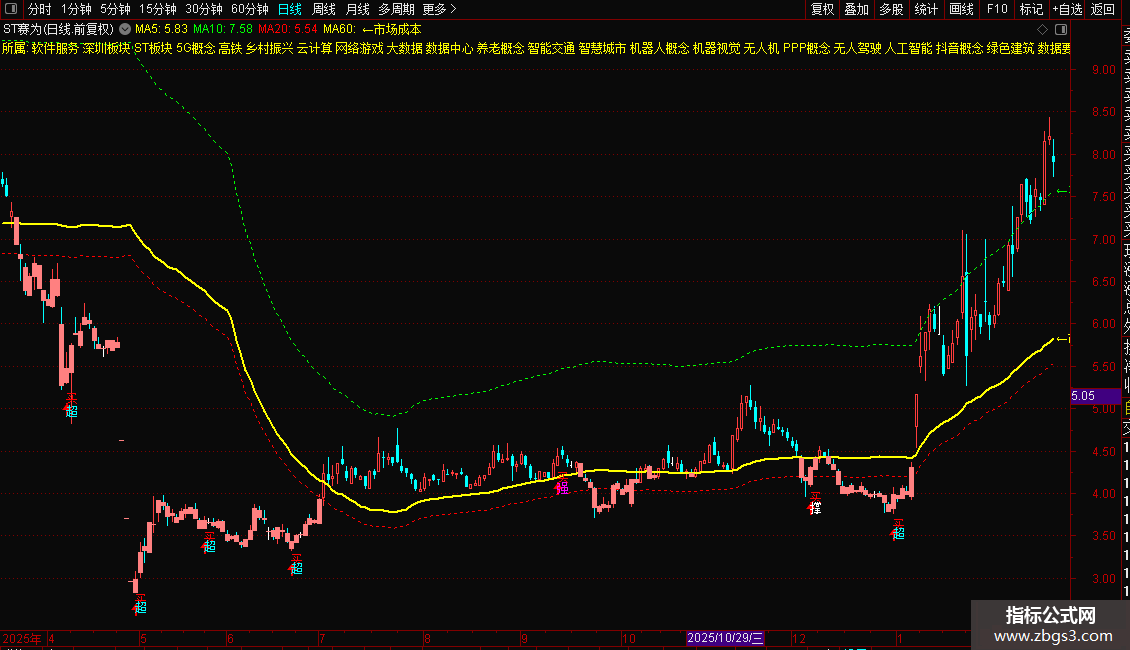Open the 机器视觉 concept link
The height and width of the screenshot is (650, 1130).
[x=716, y=48]
